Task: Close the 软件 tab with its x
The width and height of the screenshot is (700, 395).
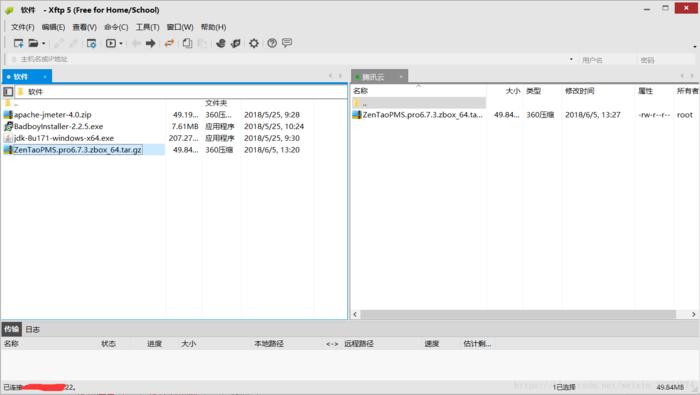Action: tap(45, 77)
